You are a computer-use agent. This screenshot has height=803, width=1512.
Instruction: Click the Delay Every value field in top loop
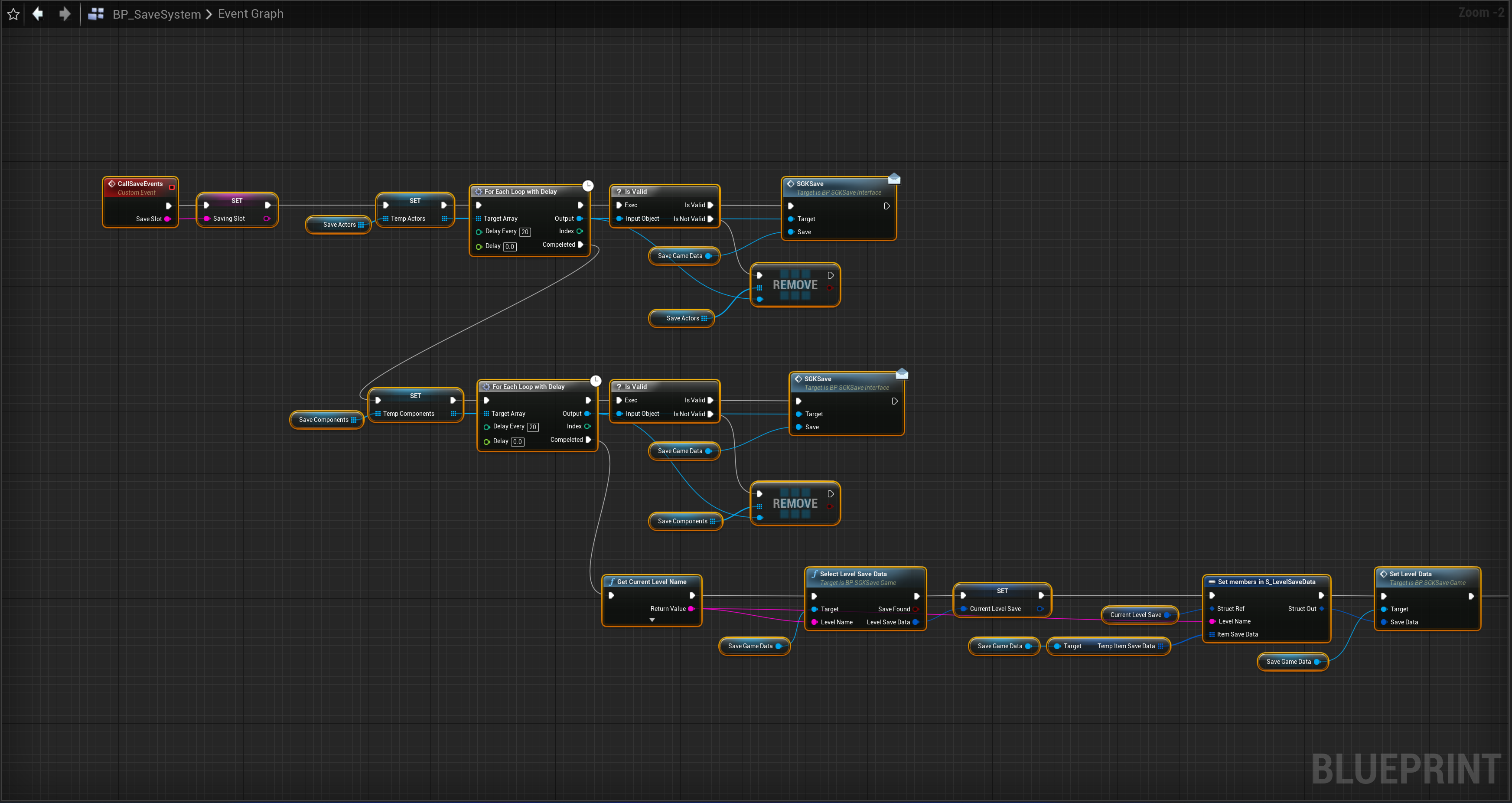pos(525,232)
